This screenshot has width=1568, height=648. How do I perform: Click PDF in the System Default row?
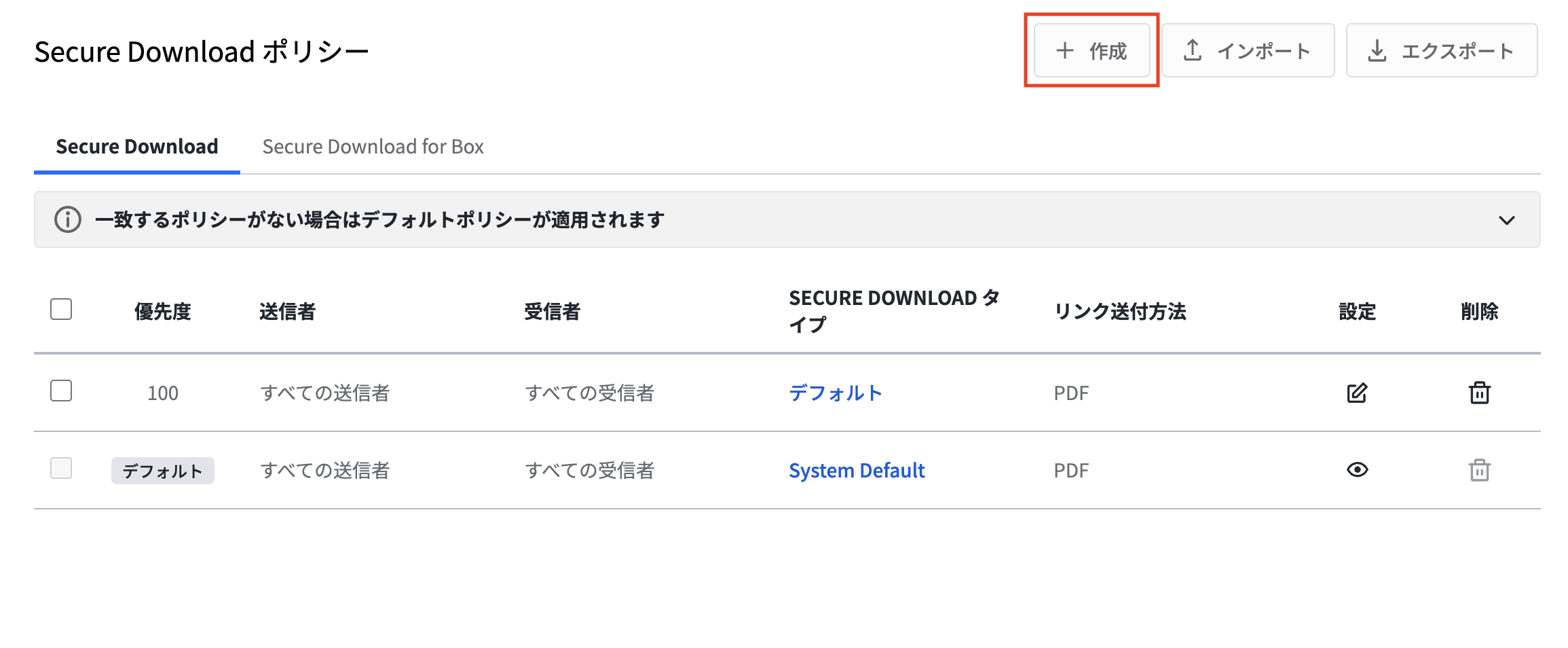1071,471
